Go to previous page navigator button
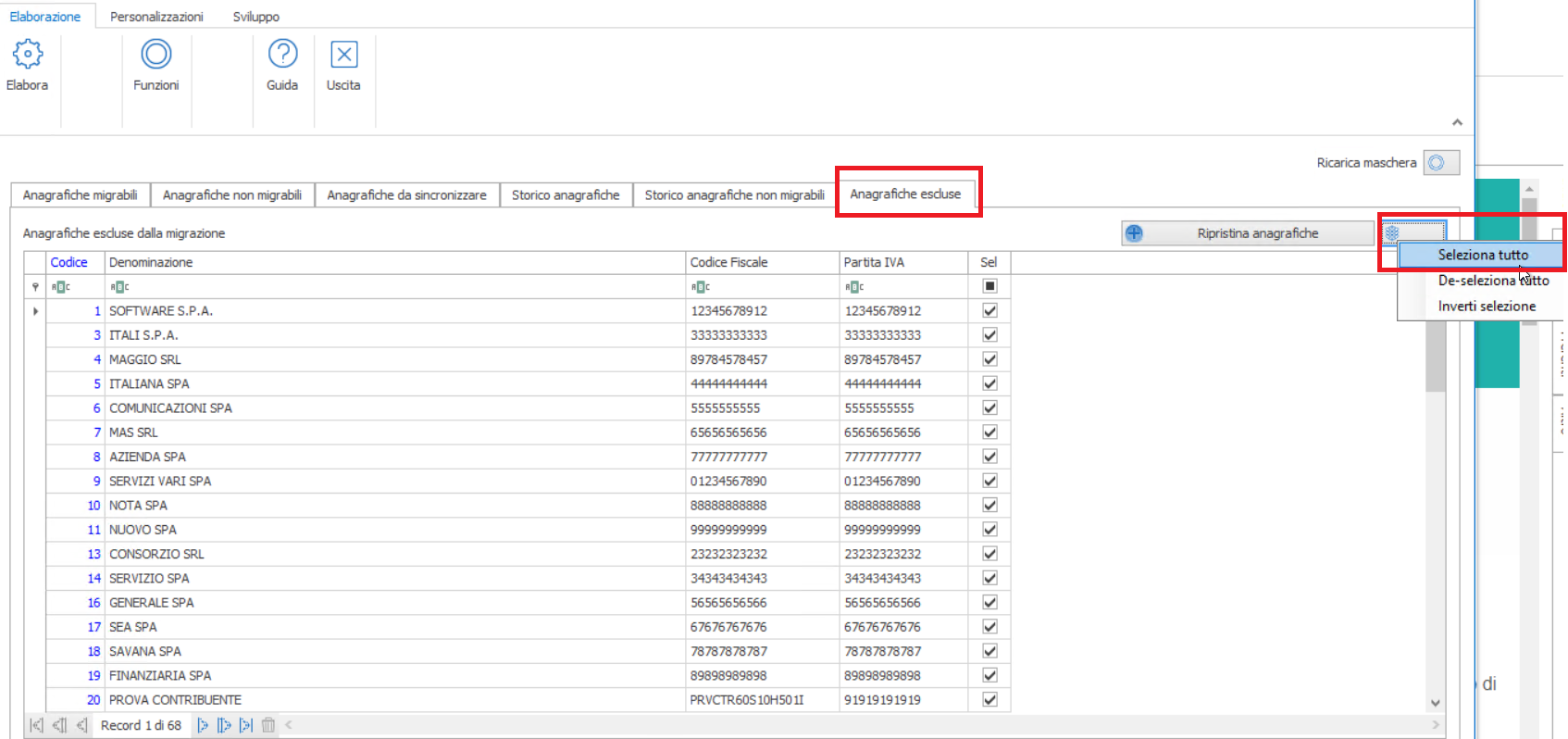Viewport: 1568px width, 739px height. pos(59,725)
